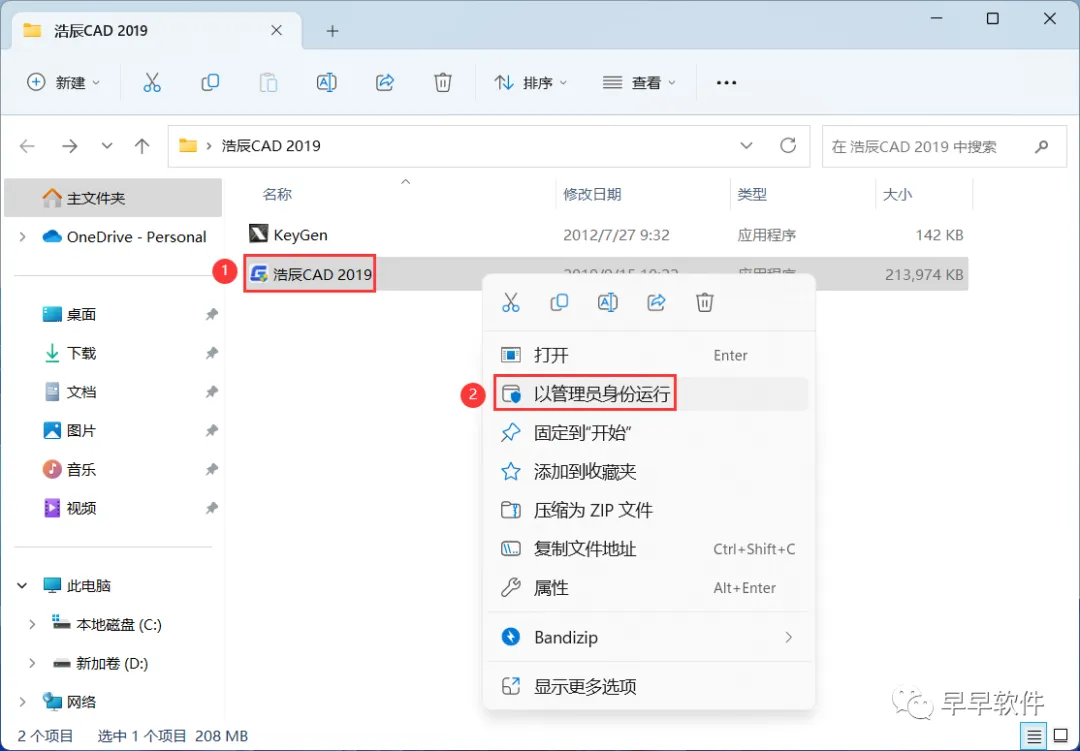Click the Delete icon in the context menu
This screenshot has height=751, width=1080.
704,302
